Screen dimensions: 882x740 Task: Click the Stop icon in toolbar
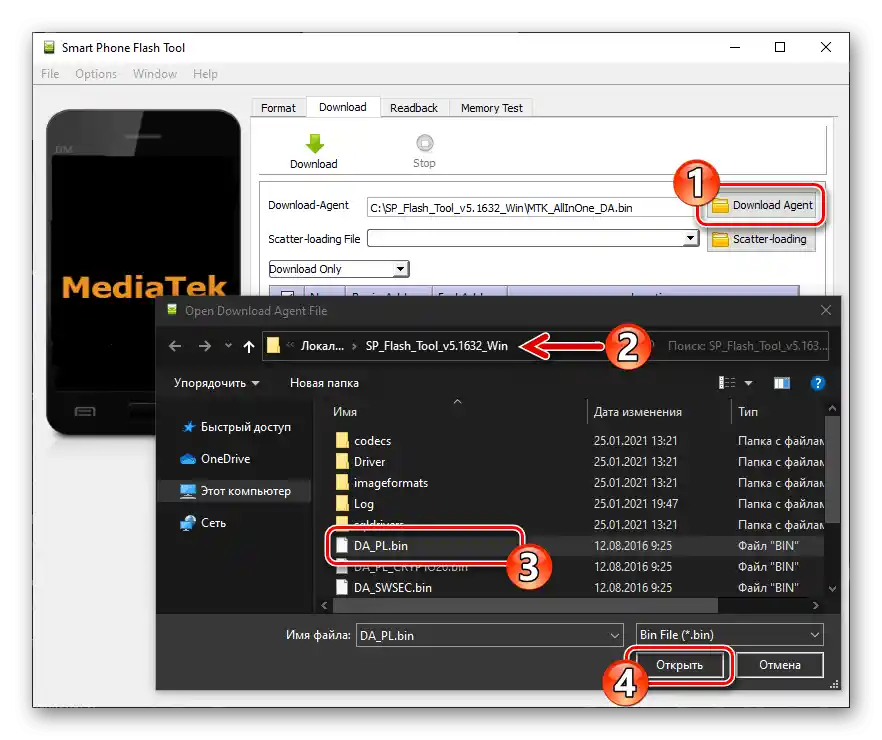(x=425, y=143)
